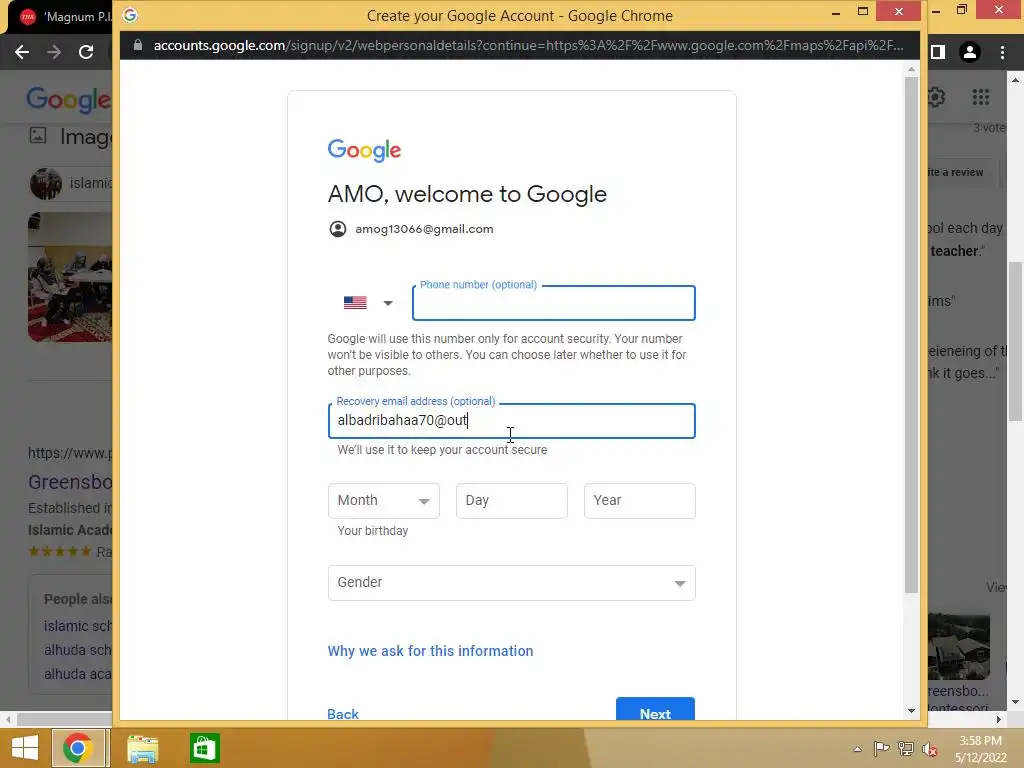1024x768 pixels.
Task: Open the country flag code dropdown
Action: click(x=368, y=303)
